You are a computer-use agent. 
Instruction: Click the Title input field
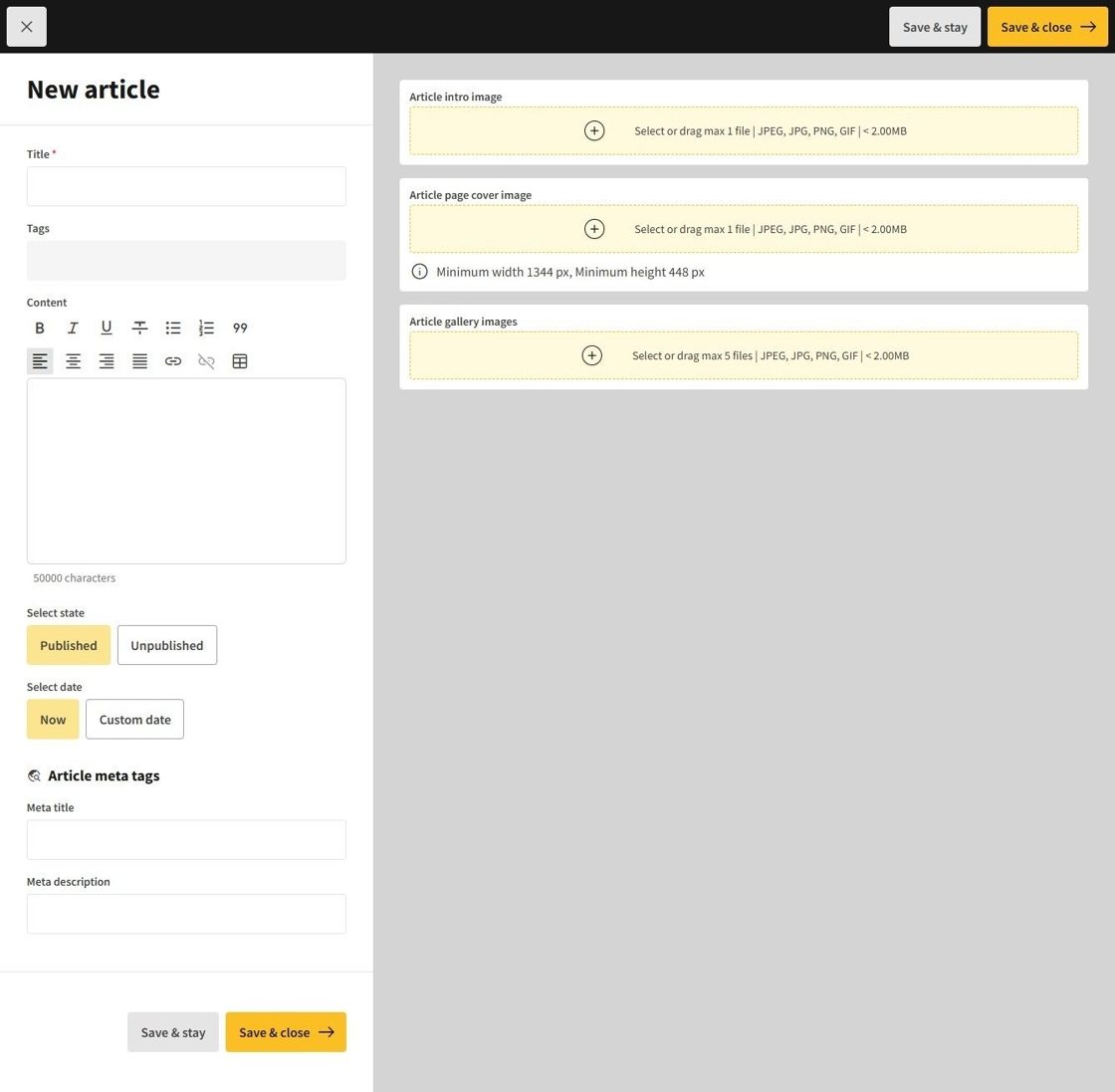tap(186, 186)
